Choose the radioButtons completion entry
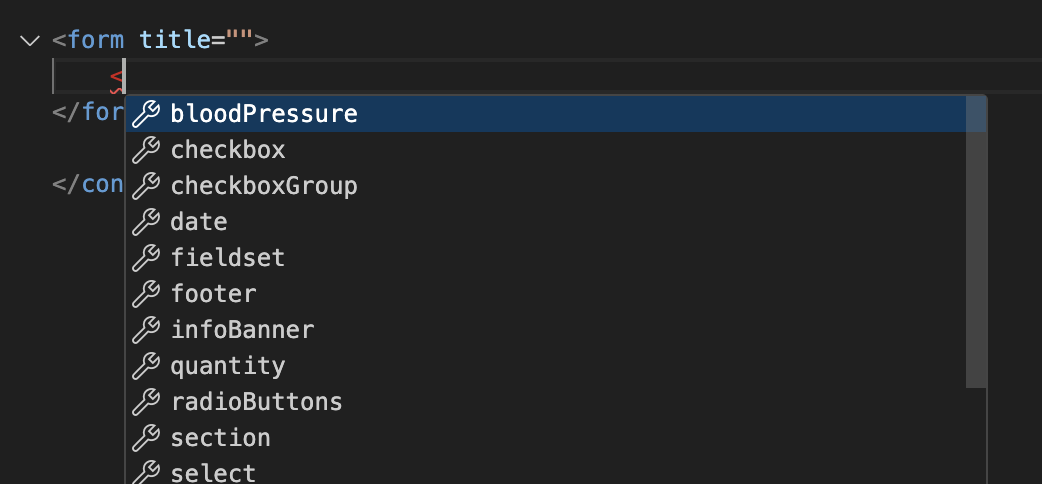This screenshot has width=1042, height=484. point(256,402)
